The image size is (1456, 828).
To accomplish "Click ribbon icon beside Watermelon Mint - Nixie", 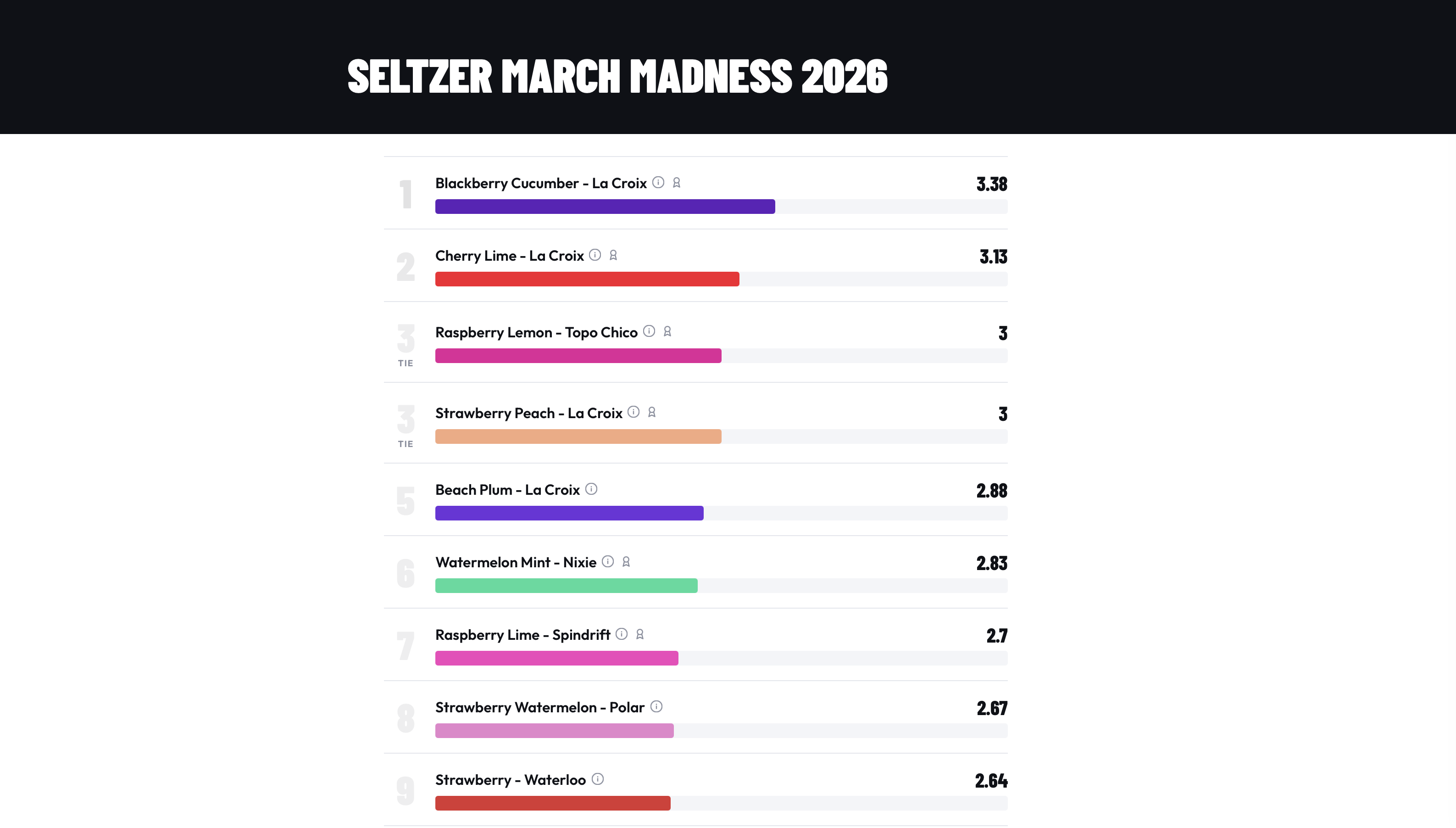I will (x=626, y=562).
